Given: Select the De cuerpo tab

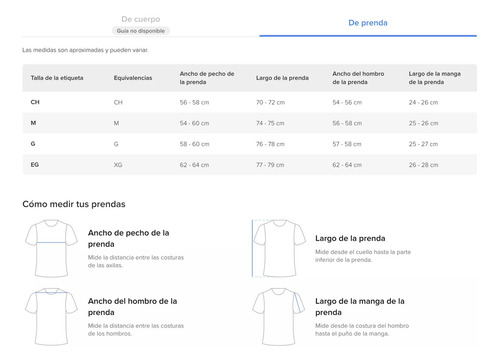Looking at the screenshot, I should tap(141, 19).
